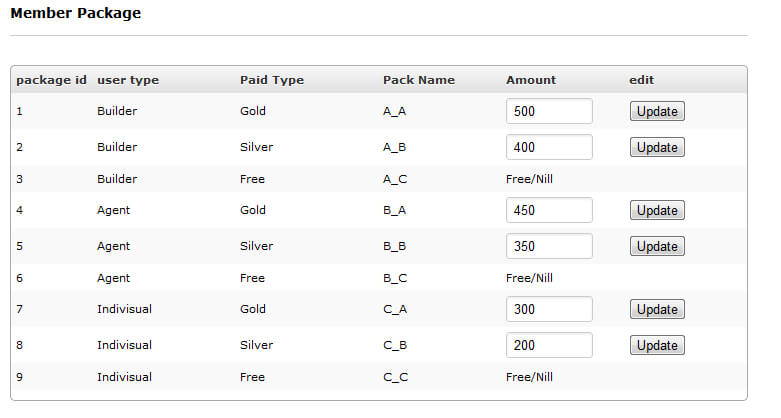This screenshot has width=781, height=418.
Task: Click the "user type" column header
Action: pos(128,80)
